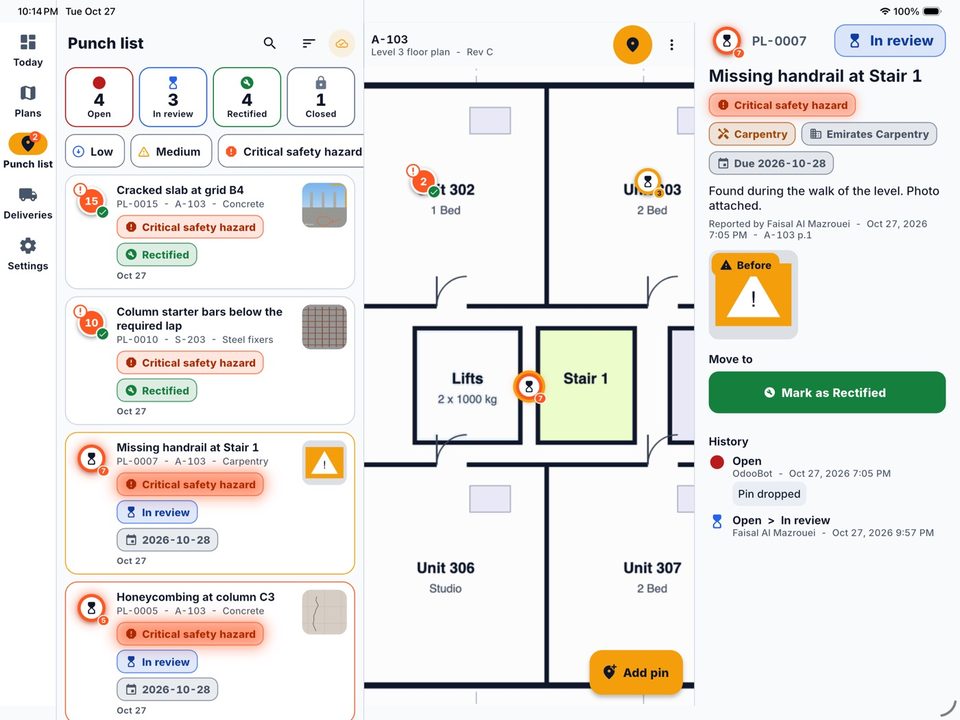Open the plan's three-dot overflow menu
Screen dimensions: 960x720
(672, 45)
